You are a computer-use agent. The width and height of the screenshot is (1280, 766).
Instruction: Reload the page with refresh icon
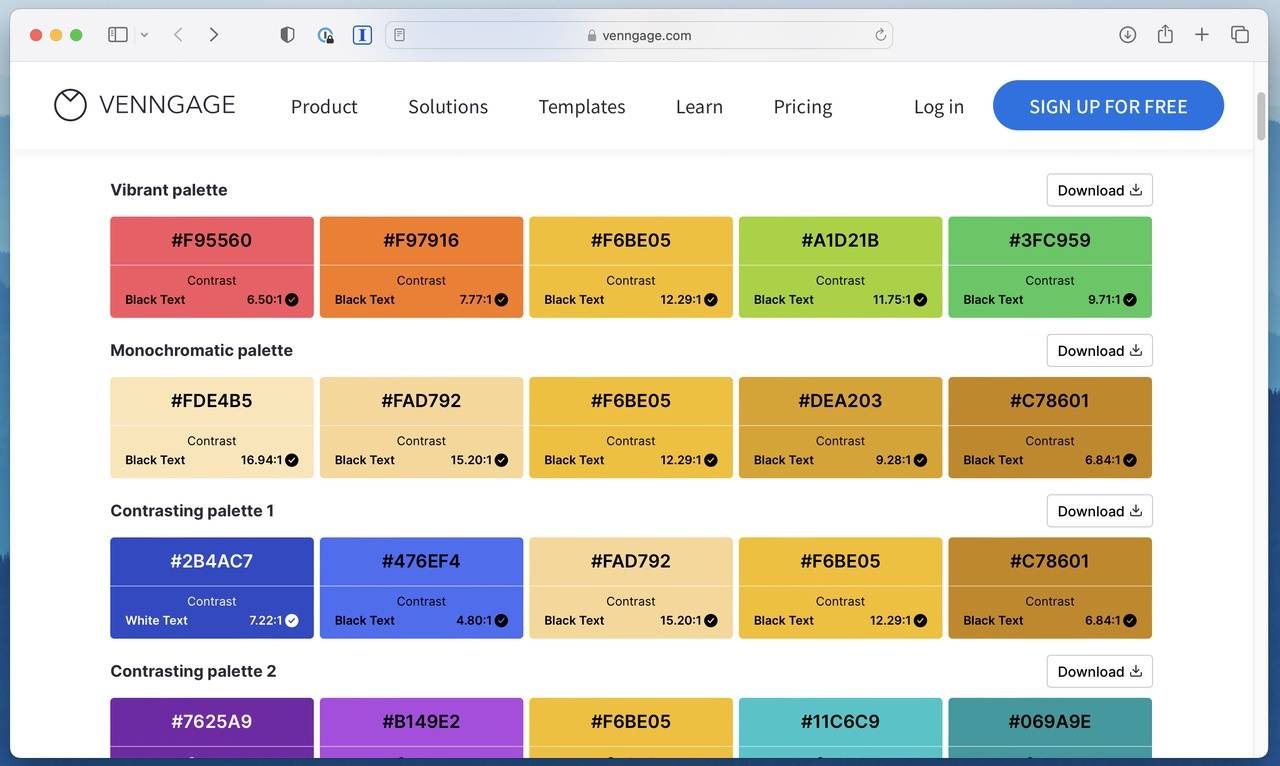point(880,35)
